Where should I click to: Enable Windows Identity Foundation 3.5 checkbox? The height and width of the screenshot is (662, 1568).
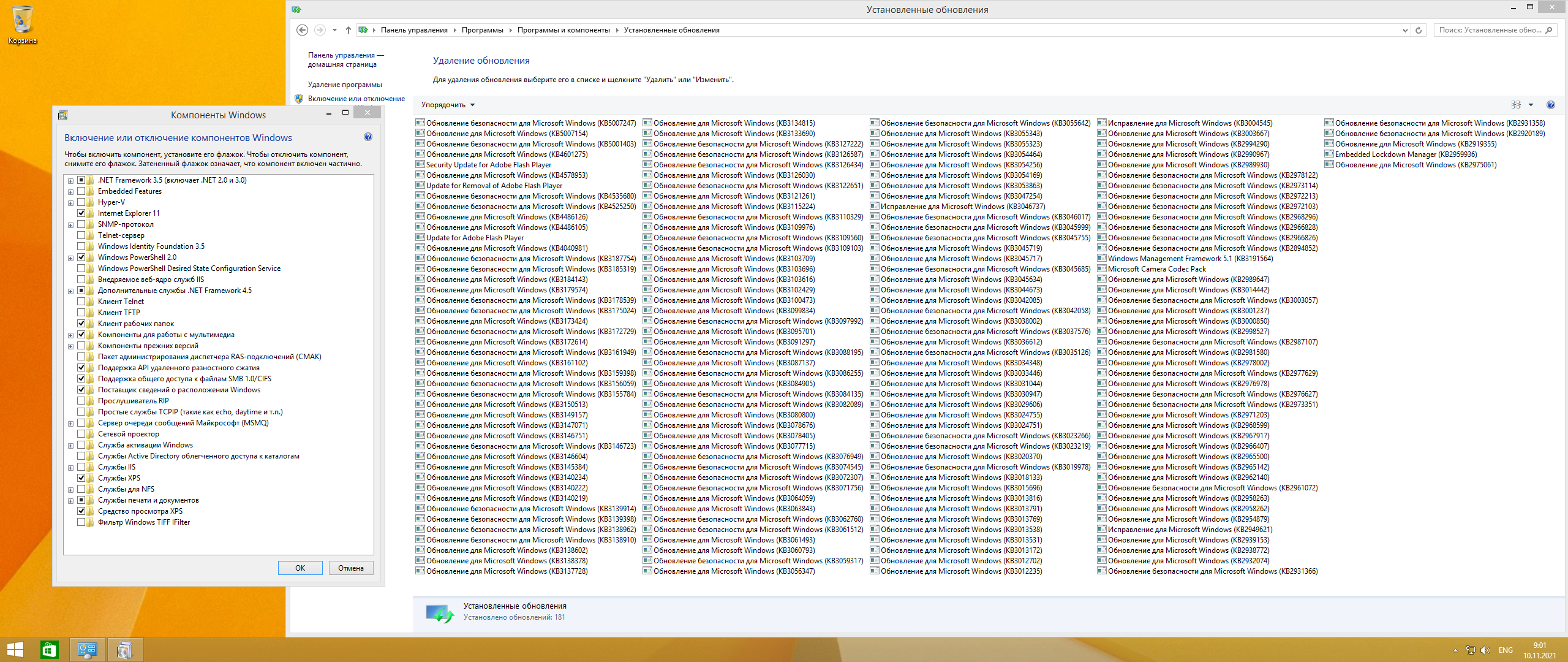pyautogui.click(x=81, y=246)
